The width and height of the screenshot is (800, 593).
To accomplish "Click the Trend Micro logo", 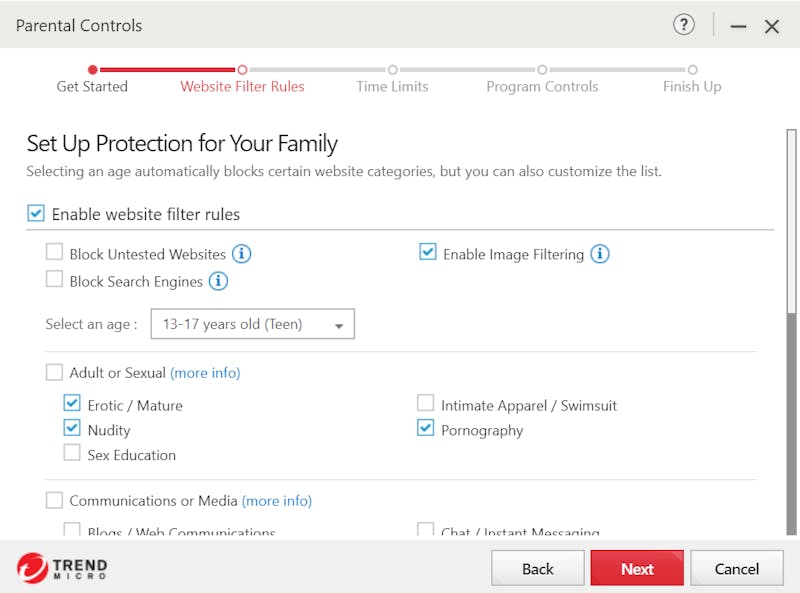I will (62, 567).
